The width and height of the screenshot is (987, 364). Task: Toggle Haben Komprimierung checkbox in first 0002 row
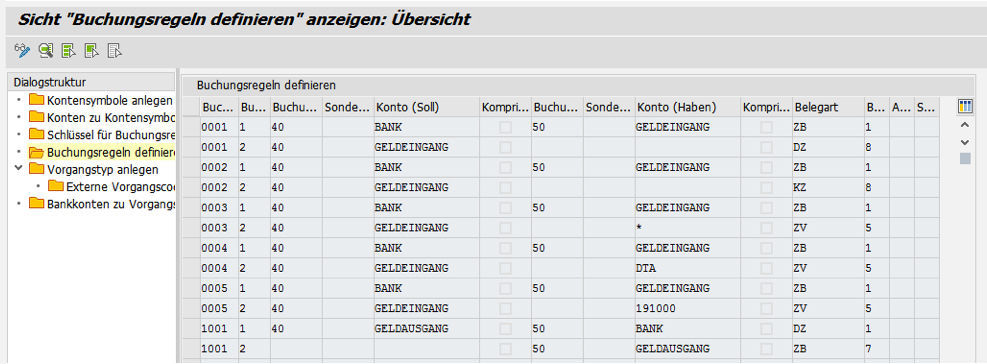point(766,168)
